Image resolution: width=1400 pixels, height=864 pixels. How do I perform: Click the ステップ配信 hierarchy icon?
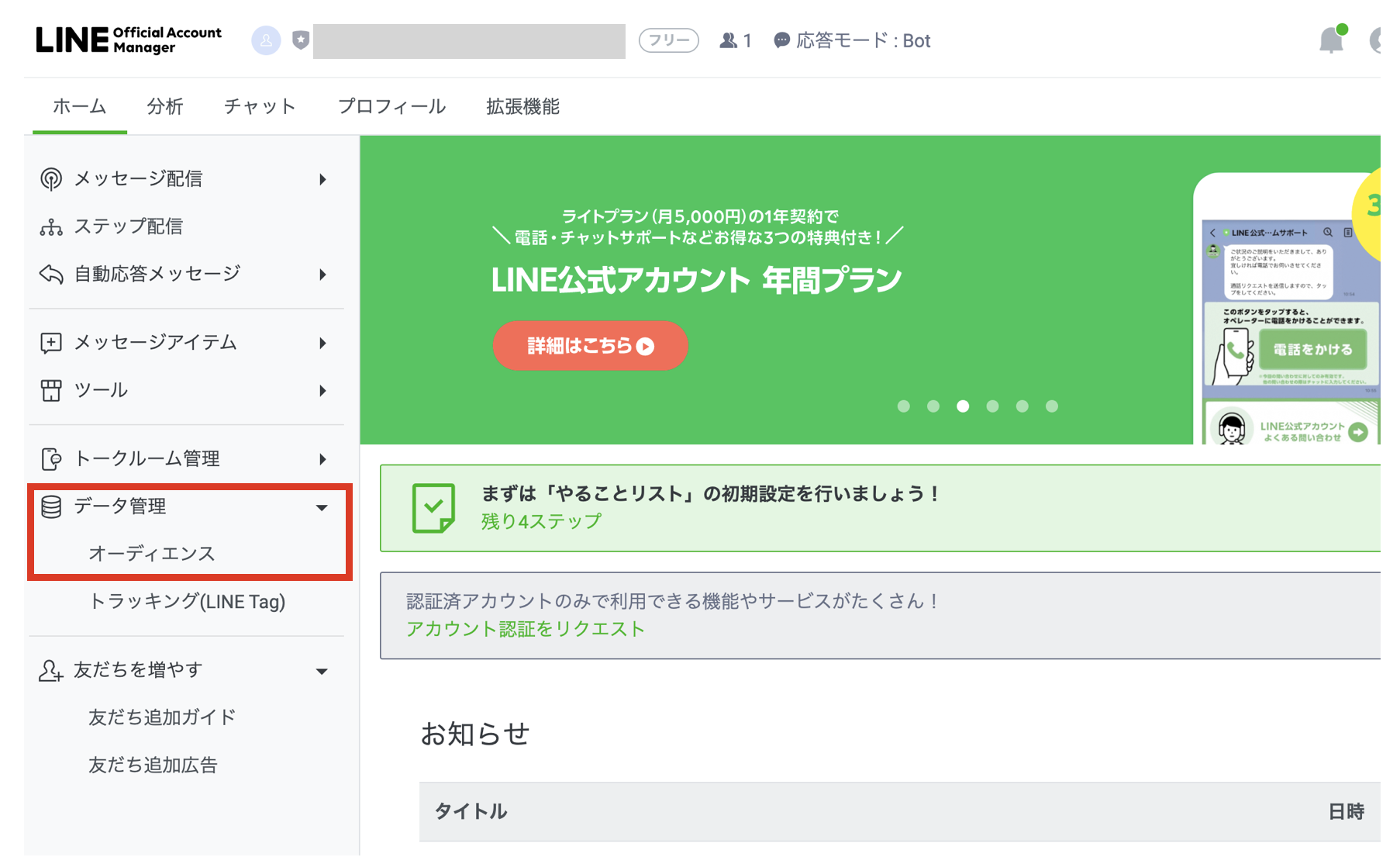(x=51, y=226)
